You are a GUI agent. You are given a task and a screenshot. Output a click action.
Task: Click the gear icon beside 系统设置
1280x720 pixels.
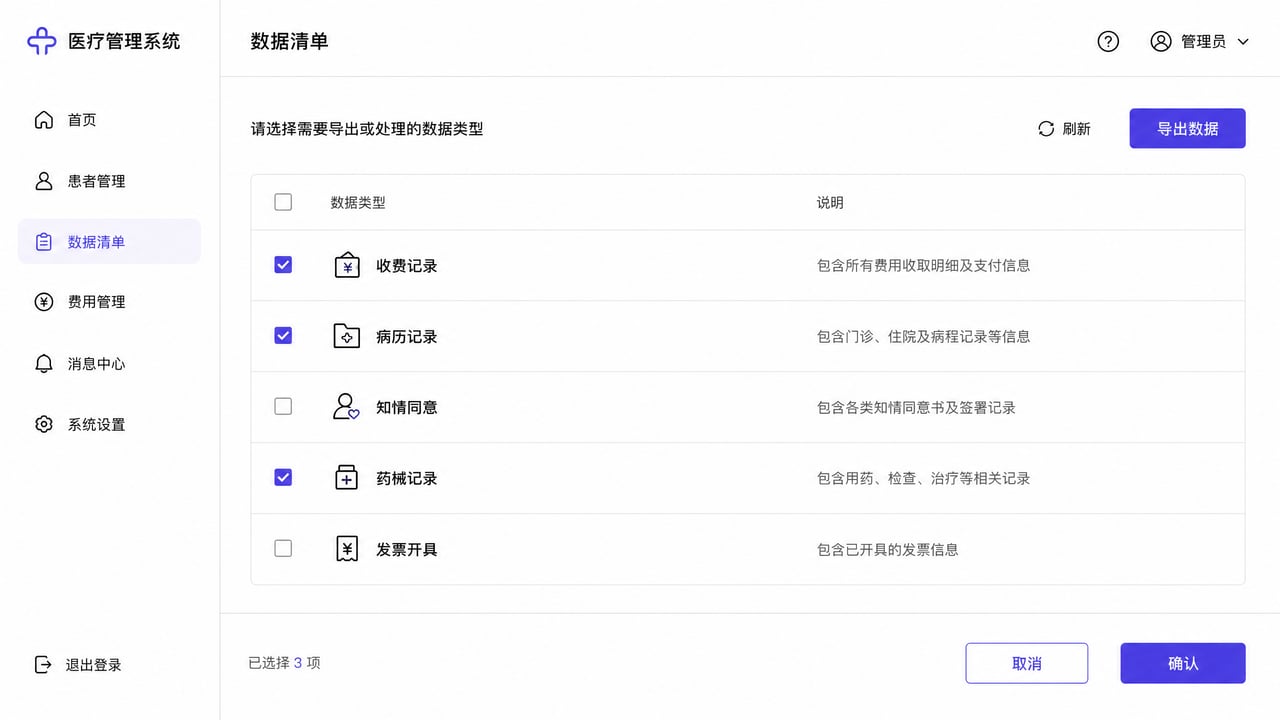[x=44, y=425]
